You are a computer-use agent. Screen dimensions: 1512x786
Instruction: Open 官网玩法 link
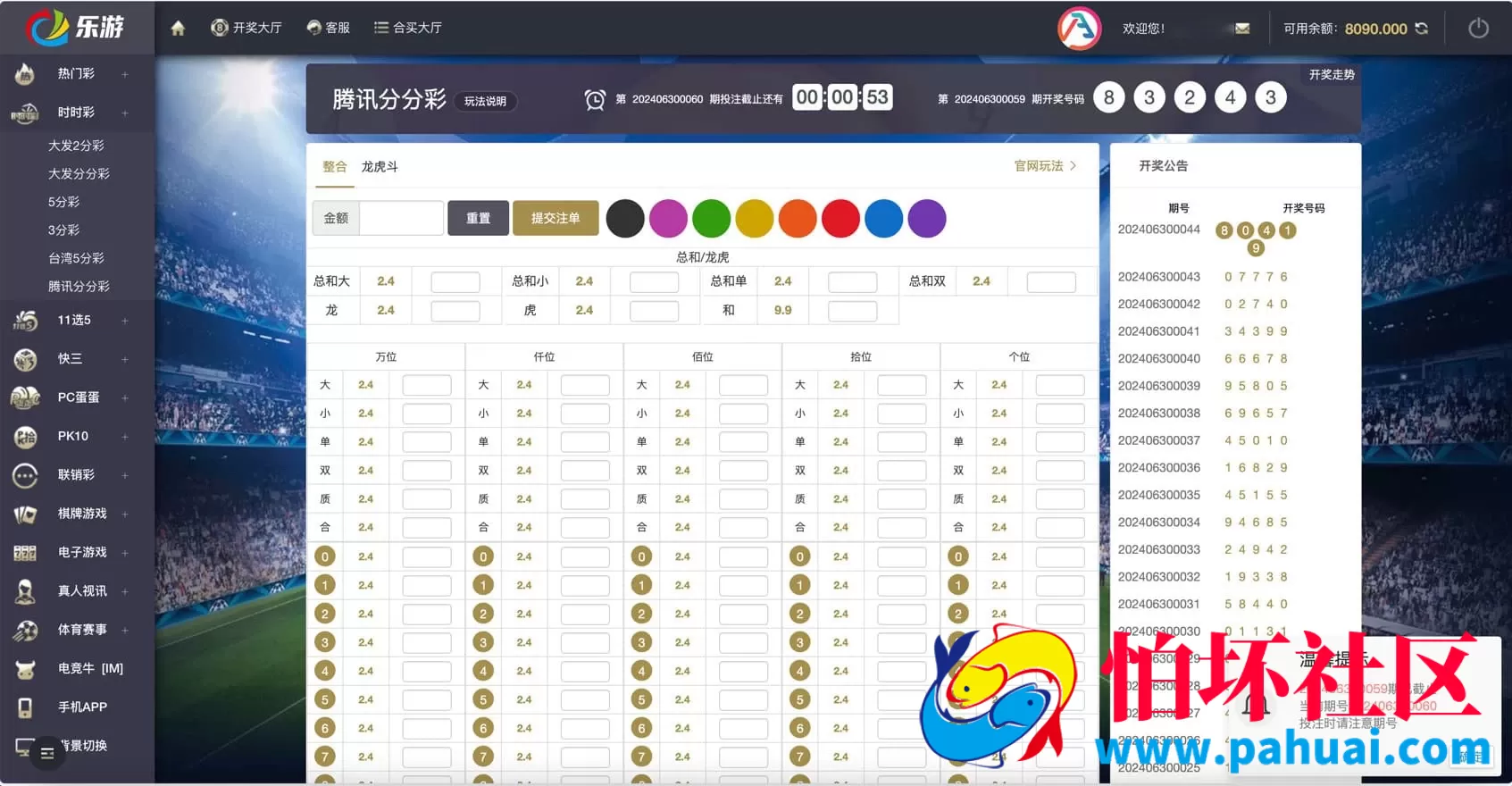pos(1045,166)
